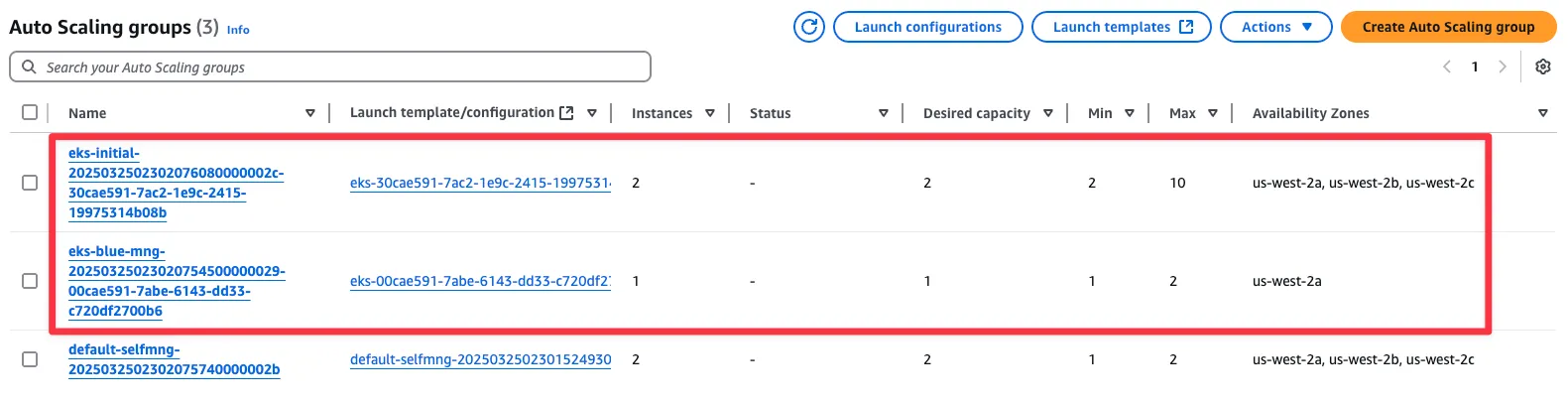Viewport: 1568px width, 405px height.
Task: Open default-selfmng launch template link
Action: (x=480, y=359)
